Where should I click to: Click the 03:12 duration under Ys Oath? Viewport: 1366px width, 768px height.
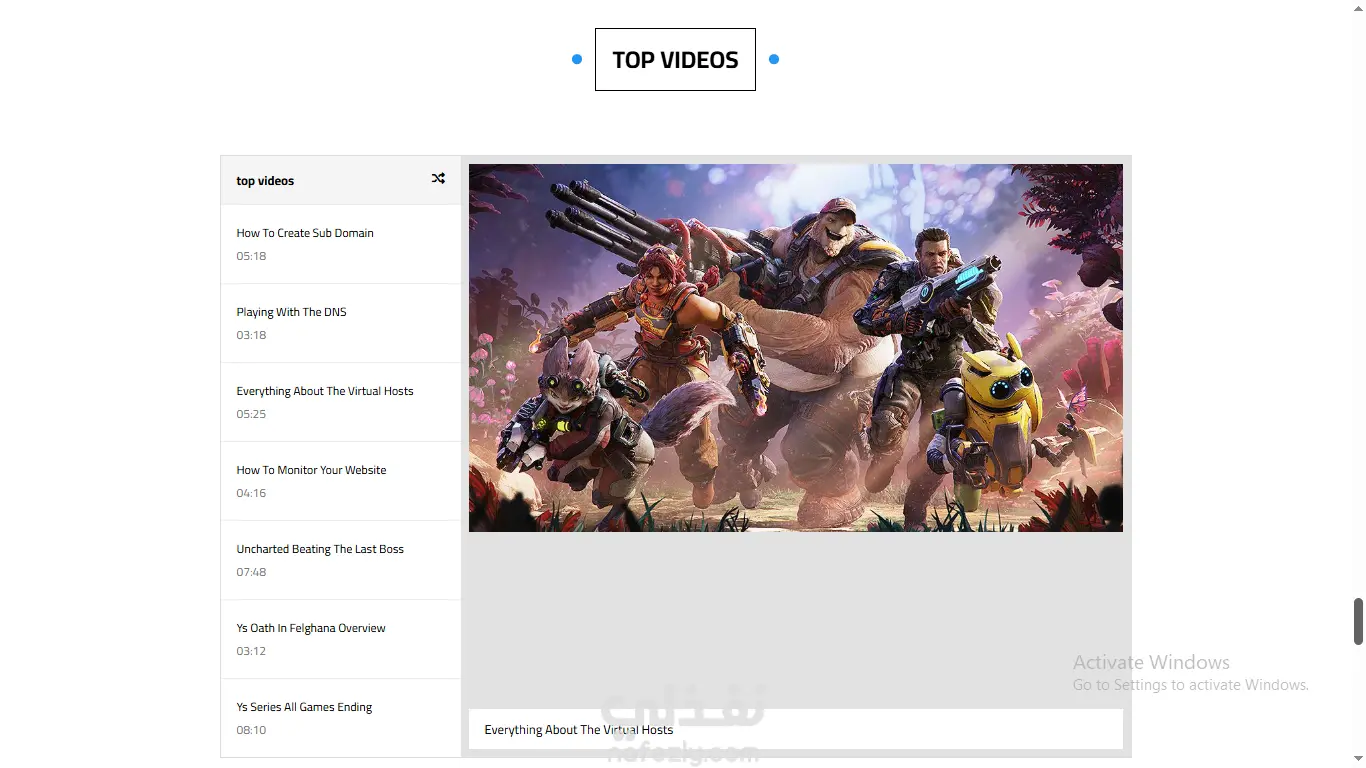click(251, 651)
